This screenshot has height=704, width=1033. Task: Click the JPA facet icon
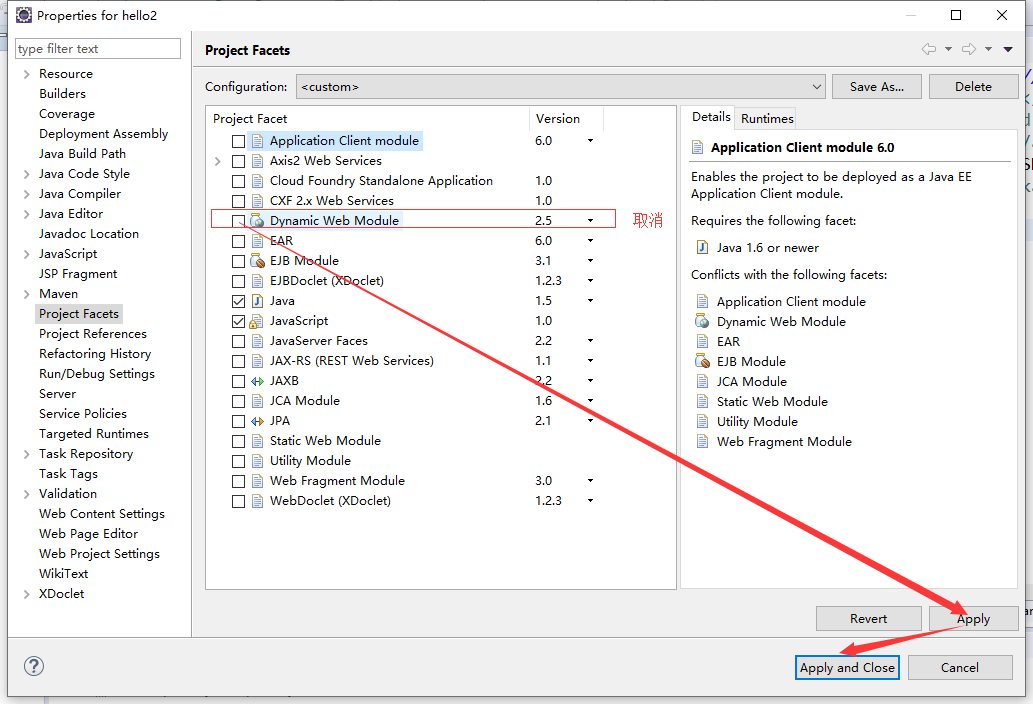pos(258,421)
